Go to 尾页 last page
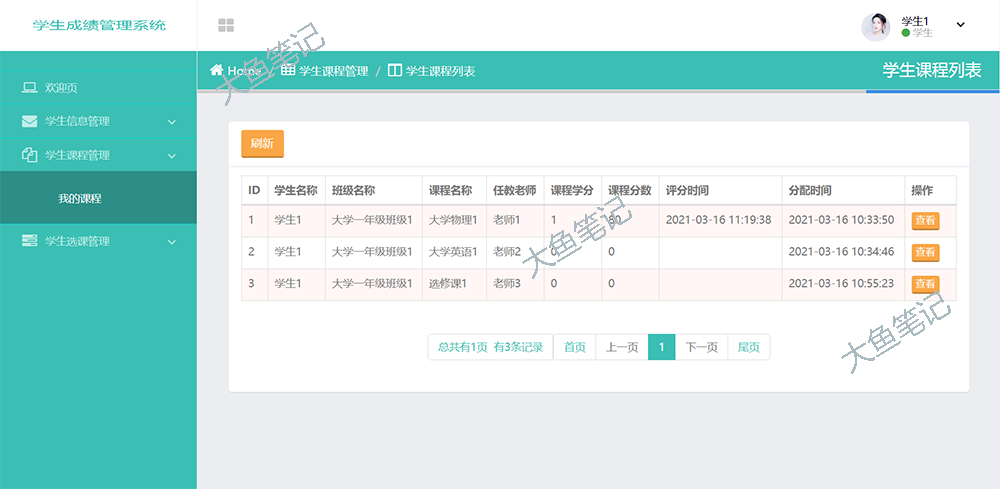This screenshot has height=489, width=1000. click(749, 347)
